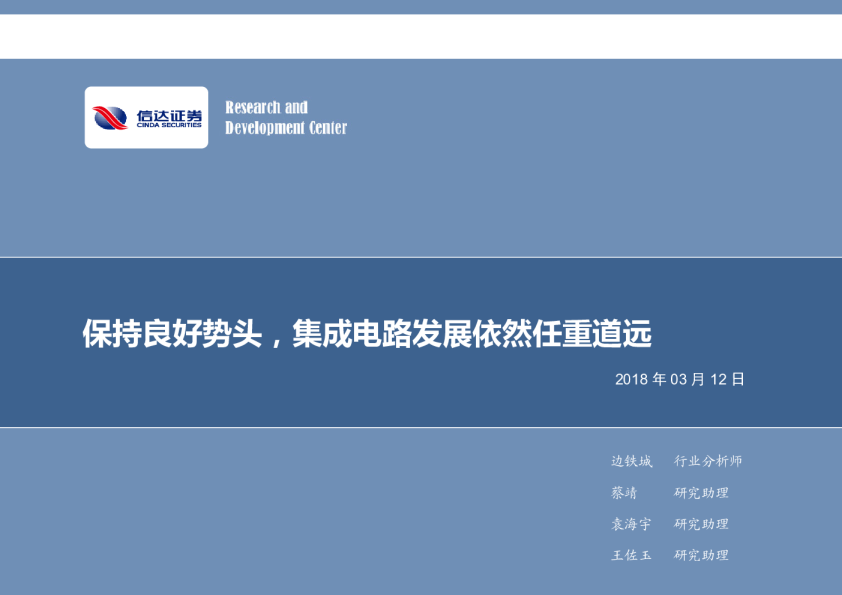Click the 行业分析师 role label
This screenshot has width=842, height=595.
pos(708,461)
